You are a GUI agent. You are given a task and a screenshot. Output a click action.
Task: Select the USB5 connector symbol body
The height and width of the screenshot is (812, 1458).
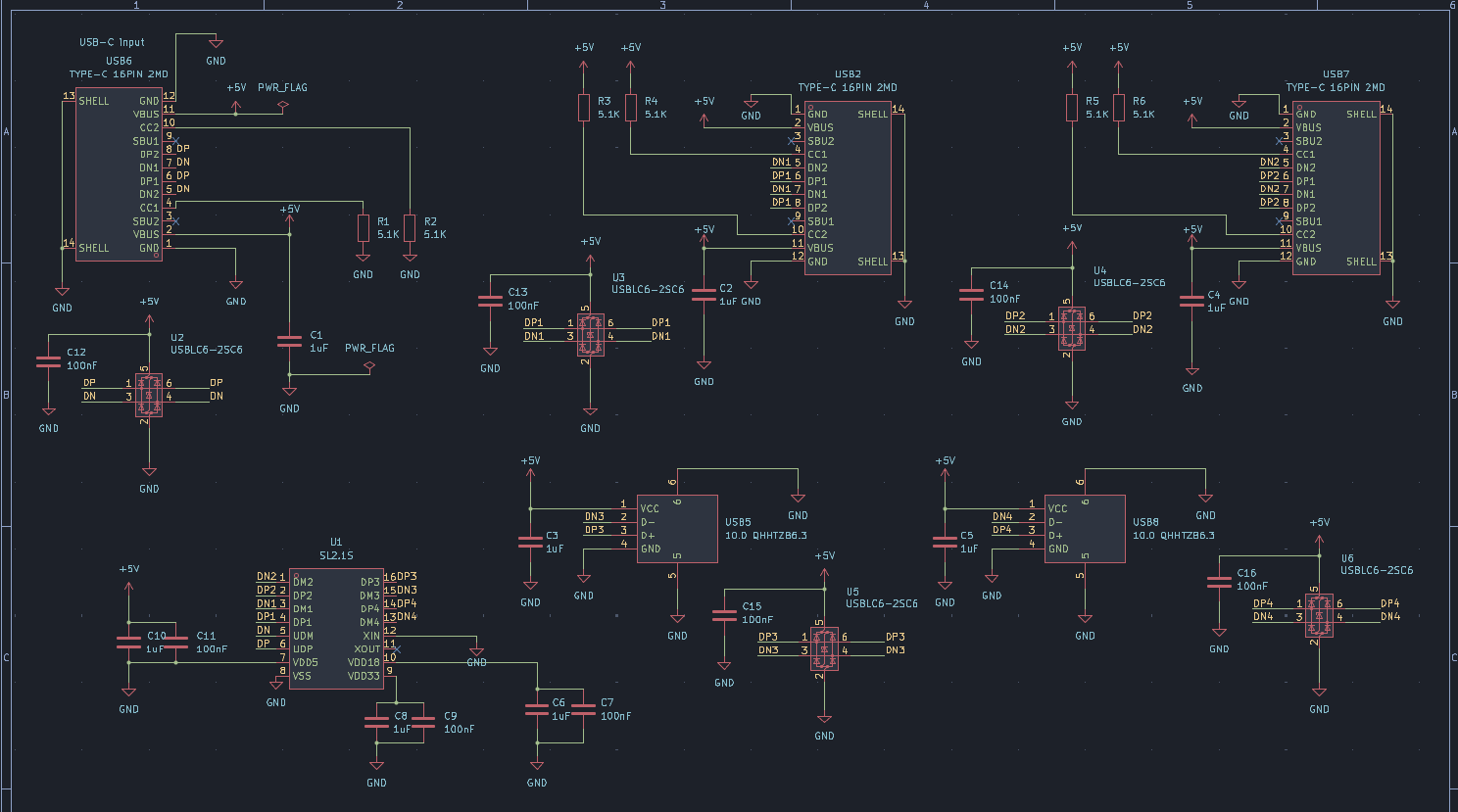677,529
